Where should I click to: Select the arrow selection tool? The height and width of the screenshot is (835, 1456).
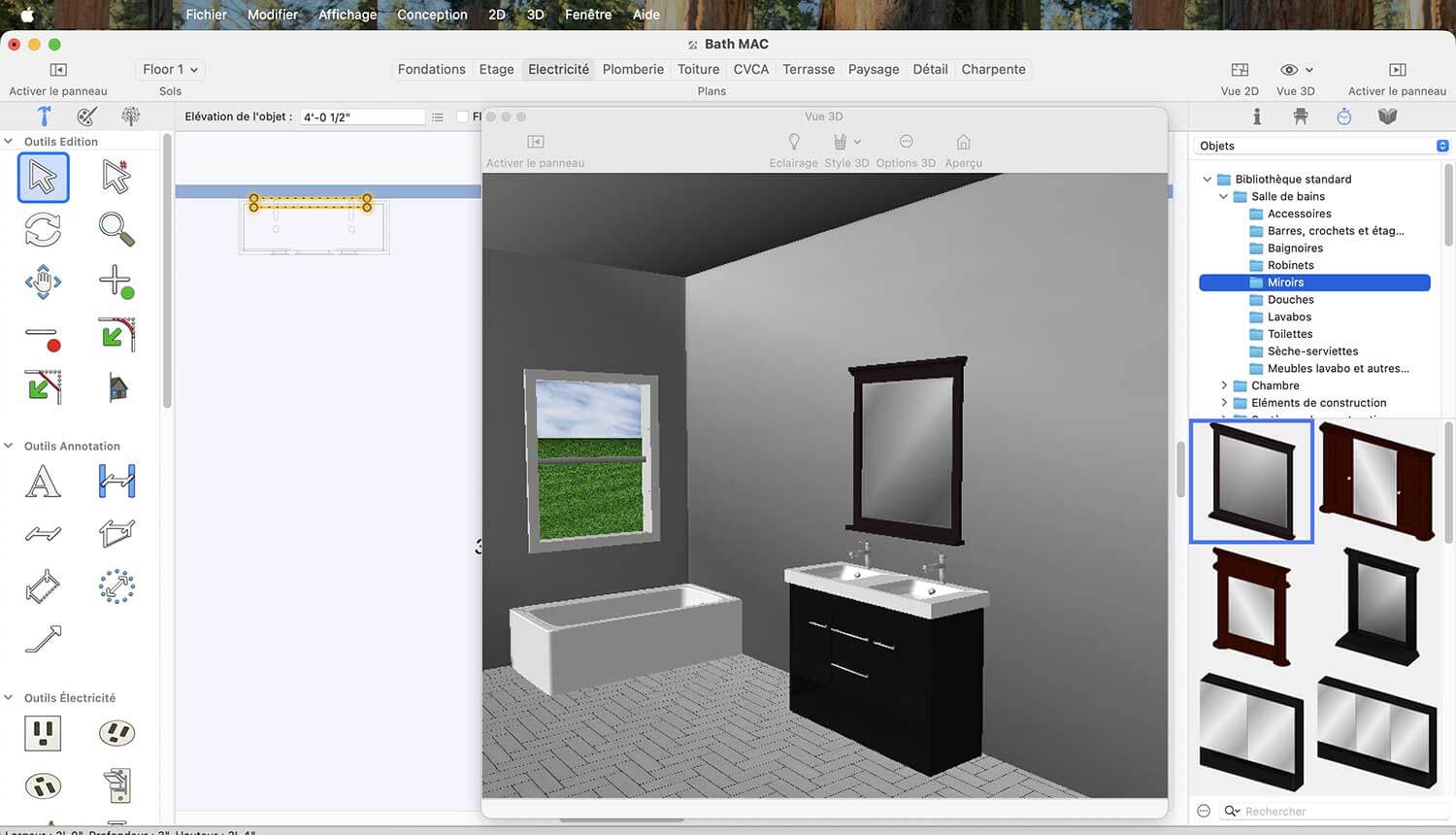point(43,178)
